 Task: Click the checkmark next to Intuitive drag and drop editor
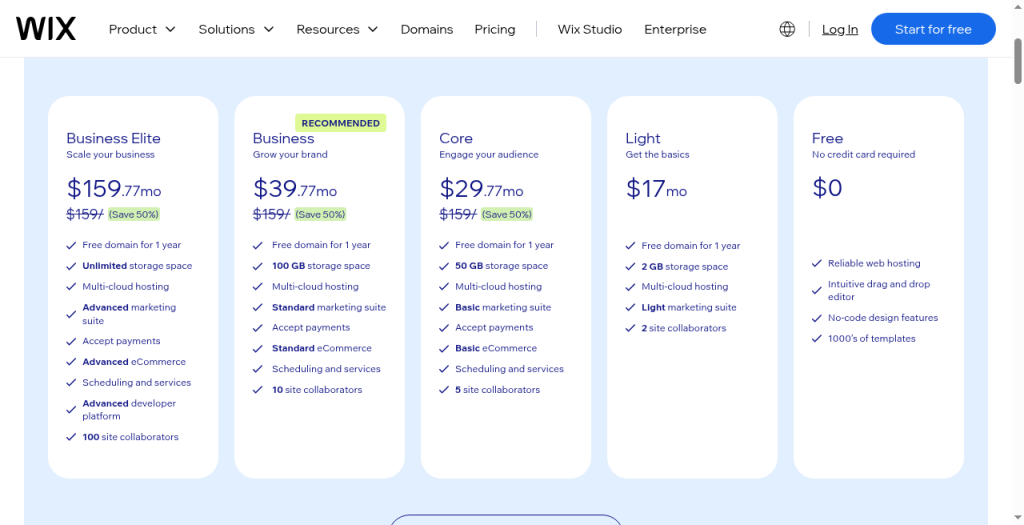pyautogui.click(x=816, y=291)
